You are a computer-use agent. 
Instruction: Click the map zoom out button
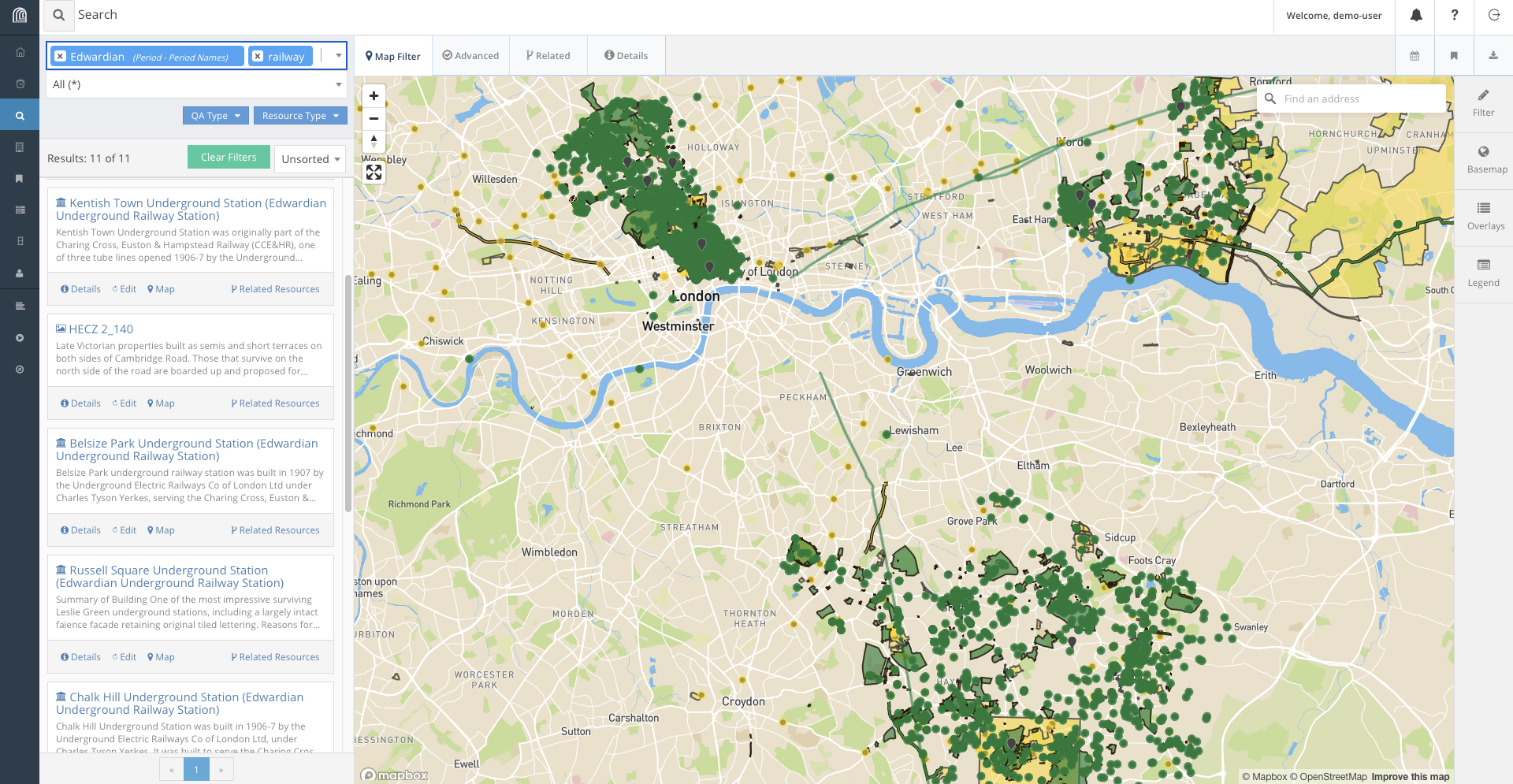374,119
